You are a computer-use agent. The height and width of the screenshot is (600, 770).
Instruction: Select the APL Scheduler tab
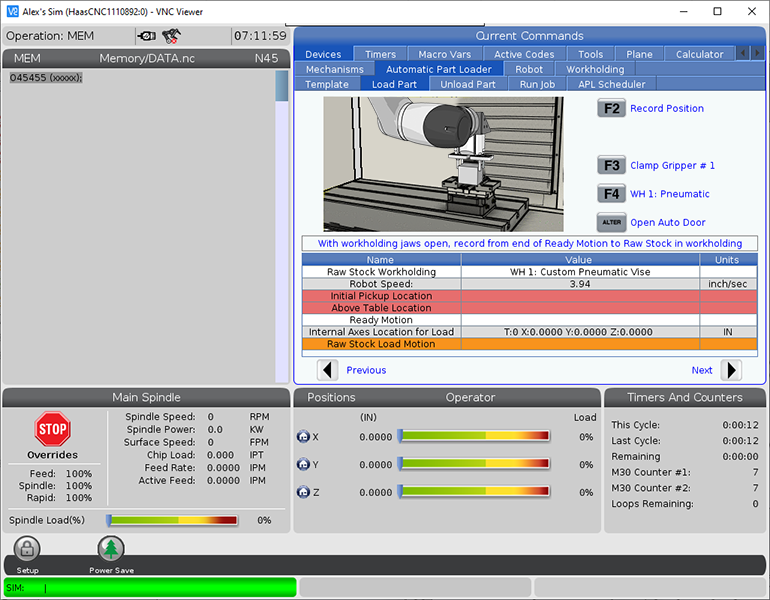point(613,84)
